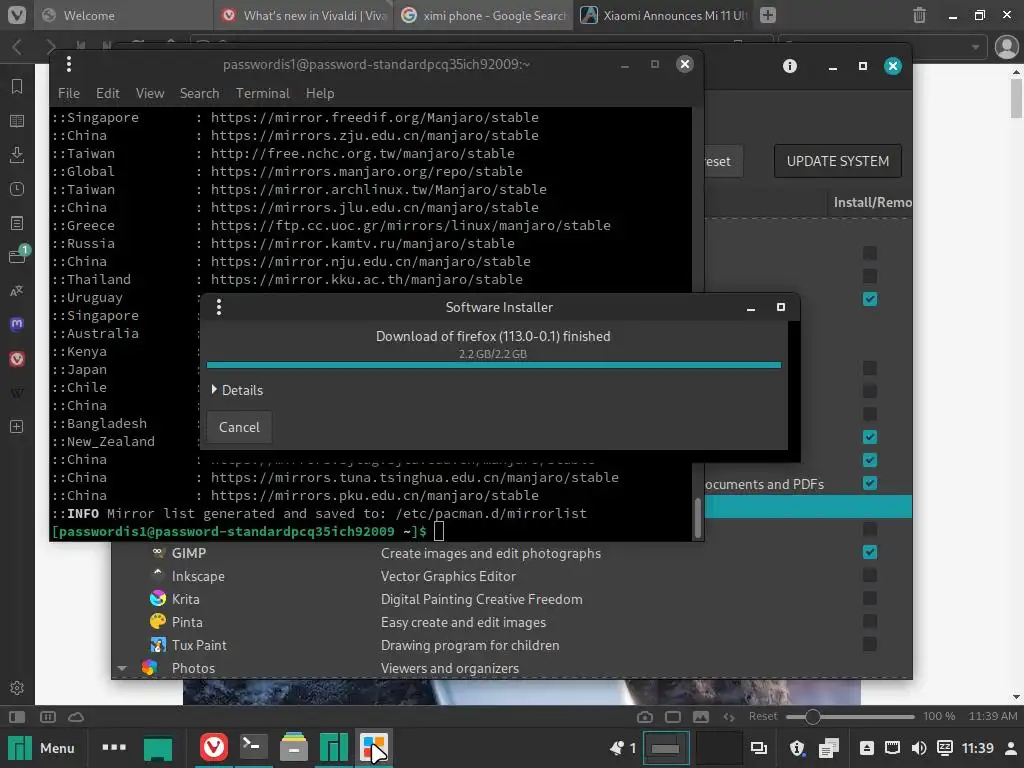Toggle tab tiling in Vivaldi status bar
Viewport: 1024px width, 768px height.
pyautogui.click(x=48, y=716)
